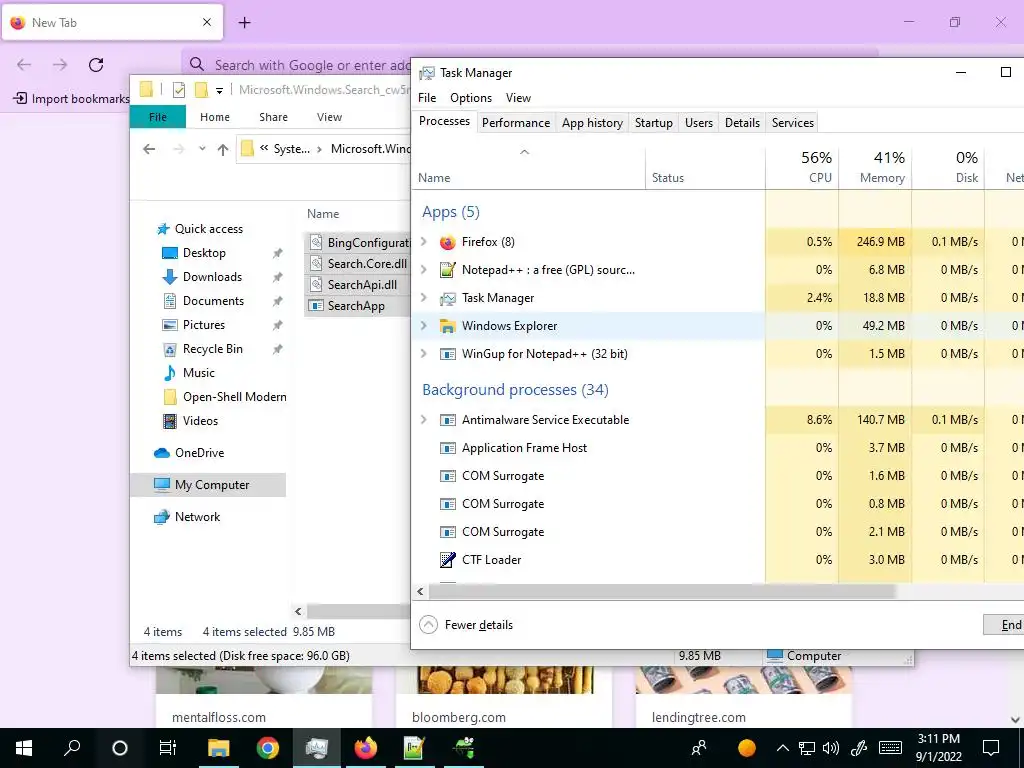This screenshot has height=768, width=1024.
Task: Switch to the Startup tab
Action: [654, 123]
